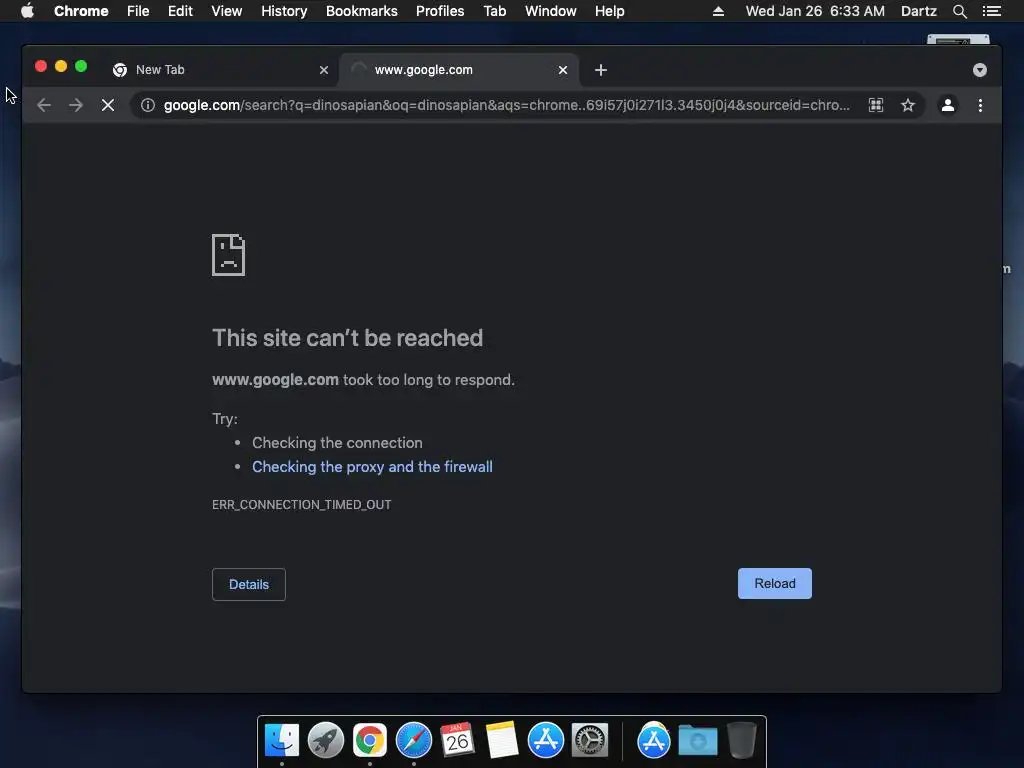Image resolution: width=1024 pixels, height=768 pixels.
Task: Open App Store icon right of Dock divider
Action: click(654, 740)
